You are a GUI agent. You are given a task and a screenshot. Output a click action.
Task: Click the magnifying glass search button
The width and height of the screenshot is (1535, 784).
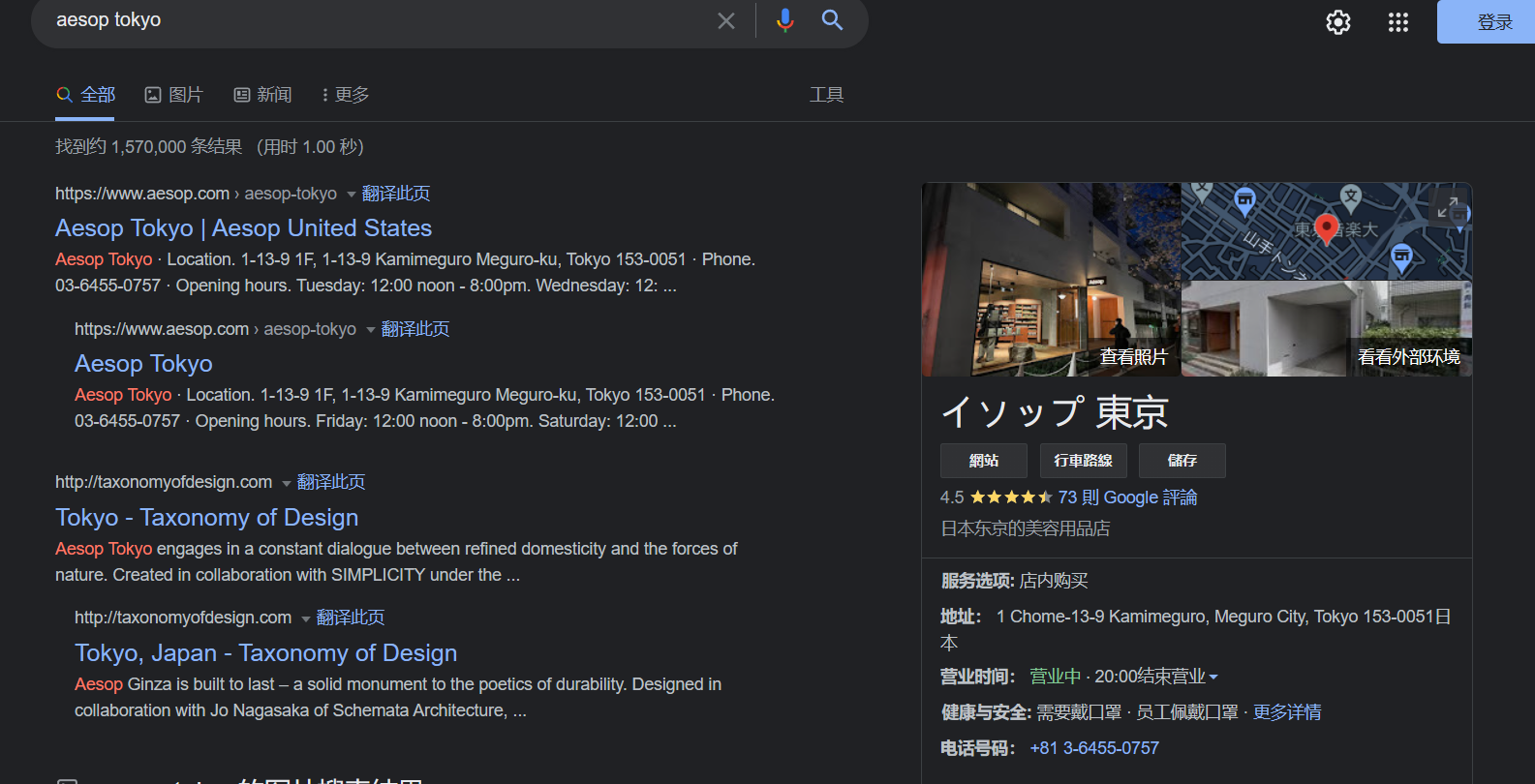832,20
